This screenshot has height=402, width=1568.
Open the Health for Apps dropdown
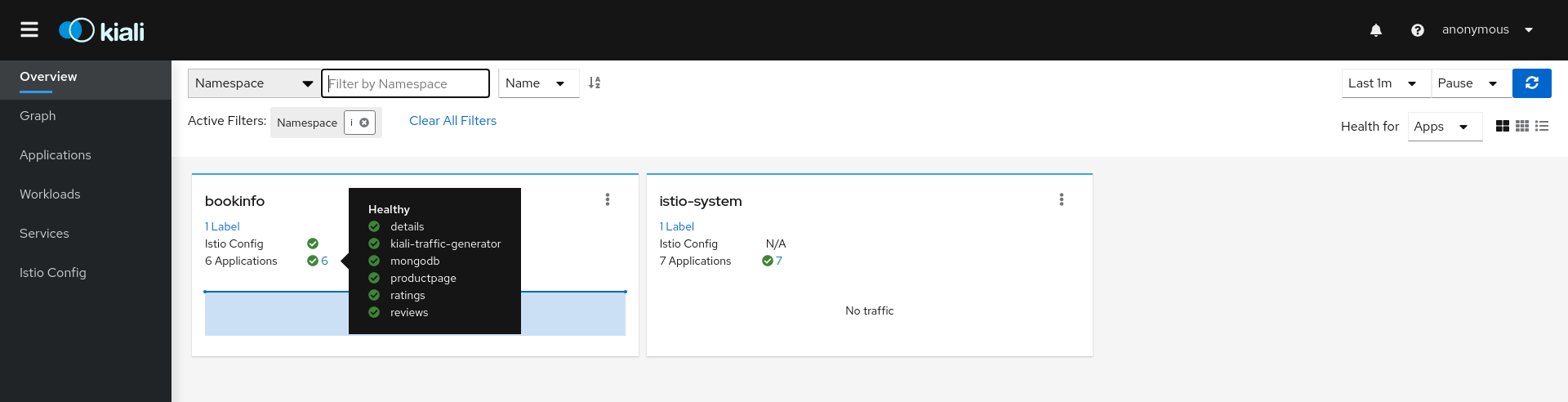tap(1445, 127)
